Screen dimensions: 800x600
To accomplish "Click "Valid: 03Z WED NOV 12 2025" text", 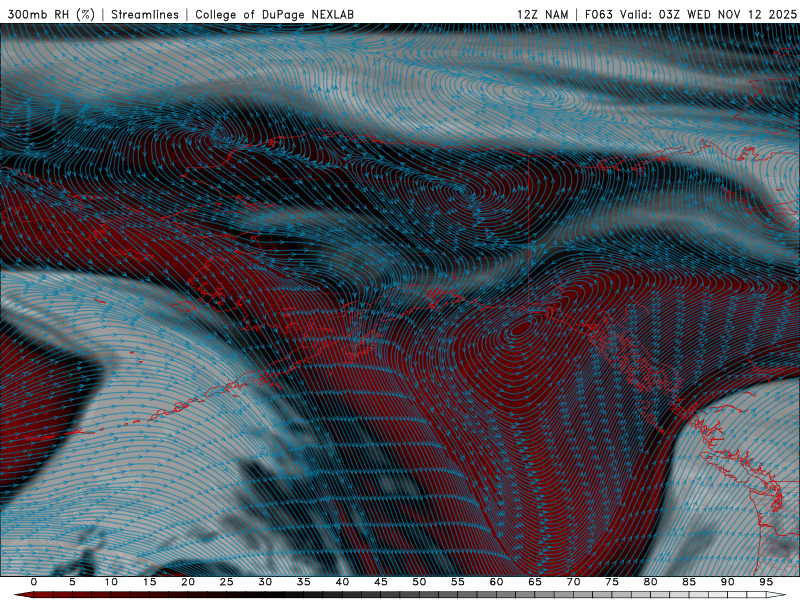I will point(708,14).
